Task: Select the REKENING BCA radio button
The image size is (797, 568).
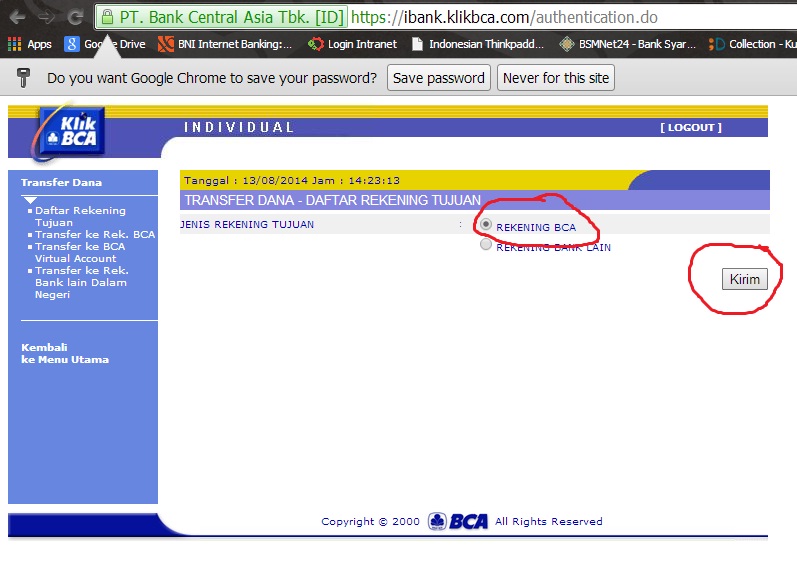Action: [486, 224]
